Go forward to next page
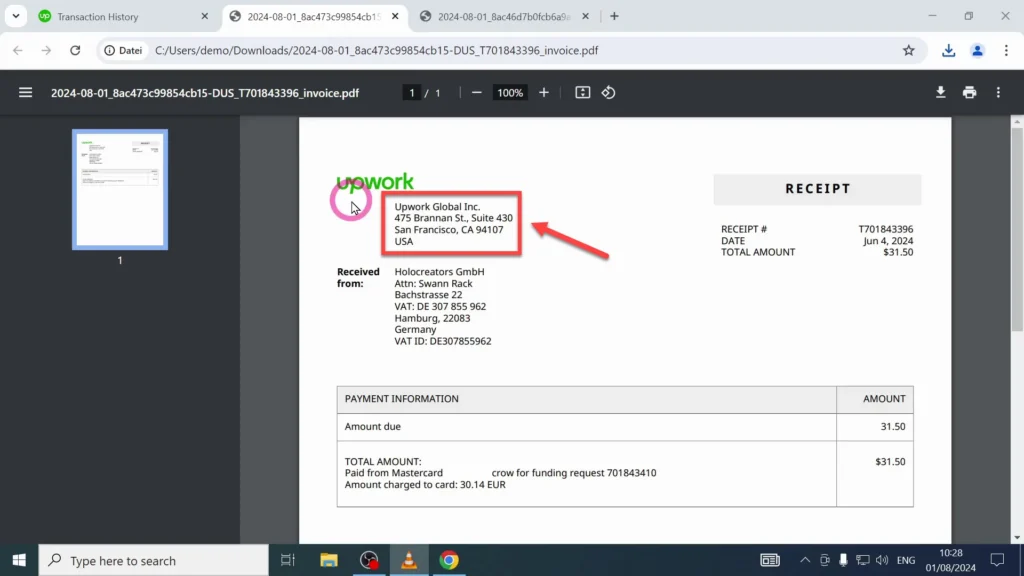 pos(46,50)
